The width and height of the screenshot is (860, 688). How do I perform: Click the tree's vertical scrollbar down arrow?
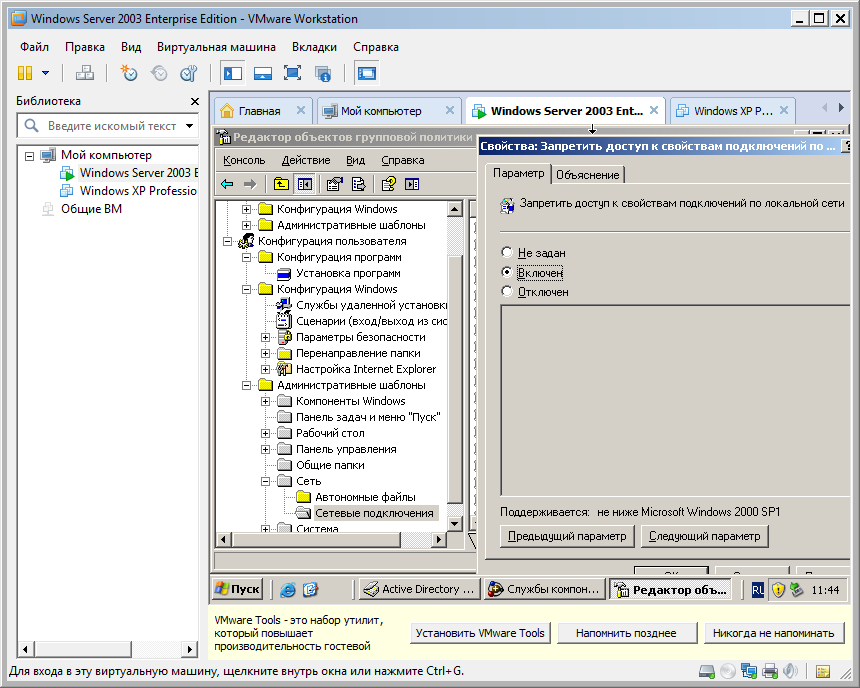tap(455, 523)
